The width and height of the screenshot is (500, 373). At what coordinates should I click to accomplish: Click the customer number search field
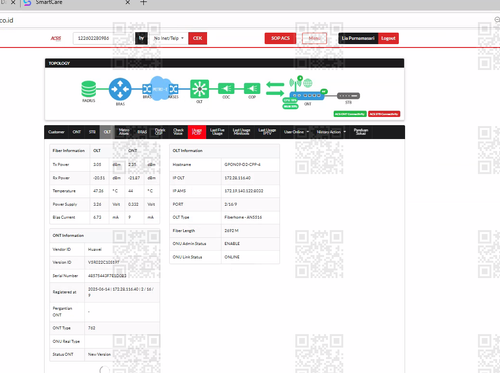103,38
